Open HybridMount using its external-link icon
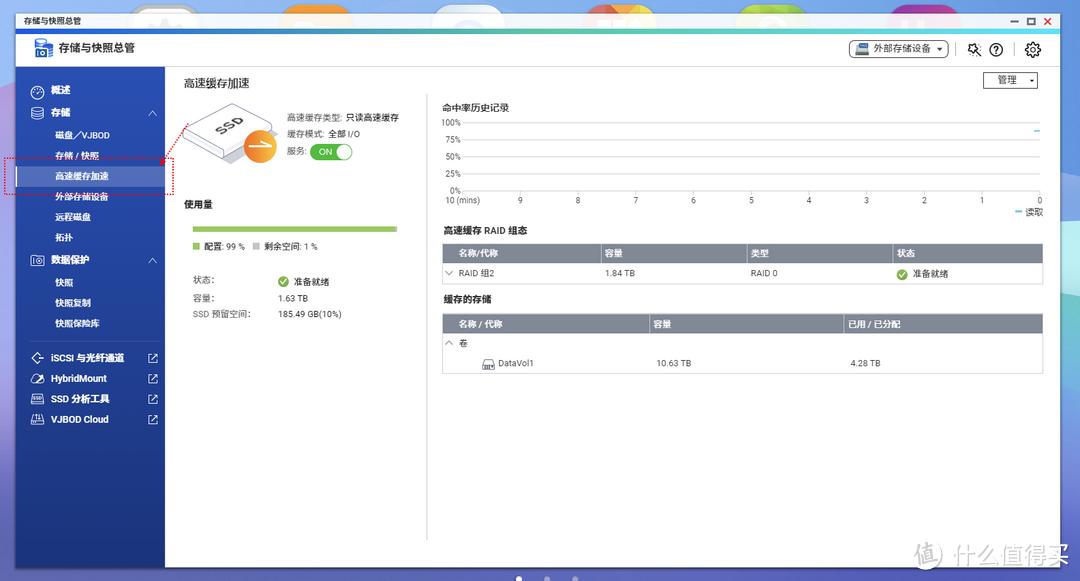This screenshot has height=581, width=1080. click(152, 378)
